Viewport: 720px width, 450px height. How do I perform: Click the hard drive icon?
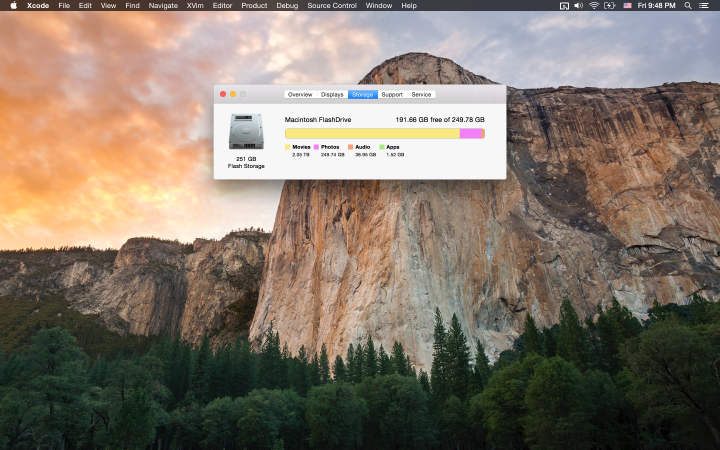pos(246,131)
